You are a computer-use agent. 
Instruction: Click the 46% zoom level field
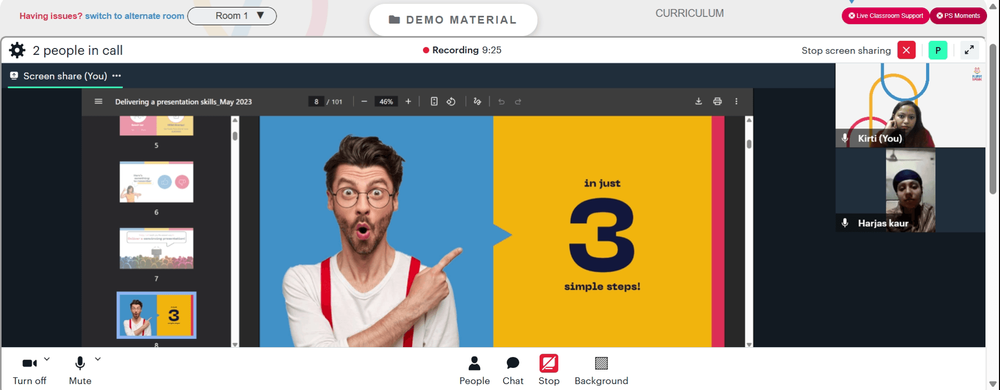386,101
